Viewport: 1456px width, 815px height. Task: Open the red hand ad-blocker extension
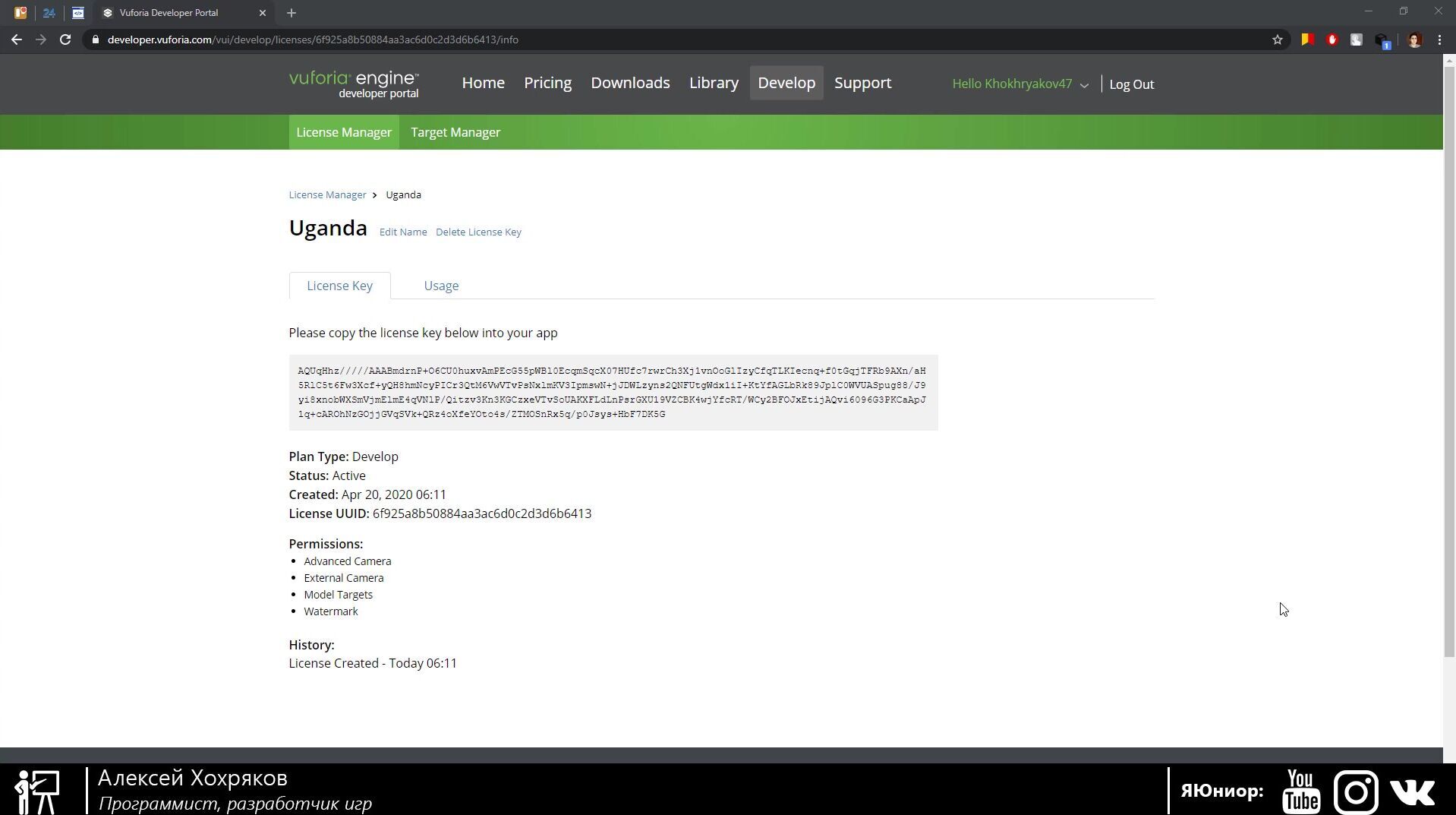(1332, 39)
